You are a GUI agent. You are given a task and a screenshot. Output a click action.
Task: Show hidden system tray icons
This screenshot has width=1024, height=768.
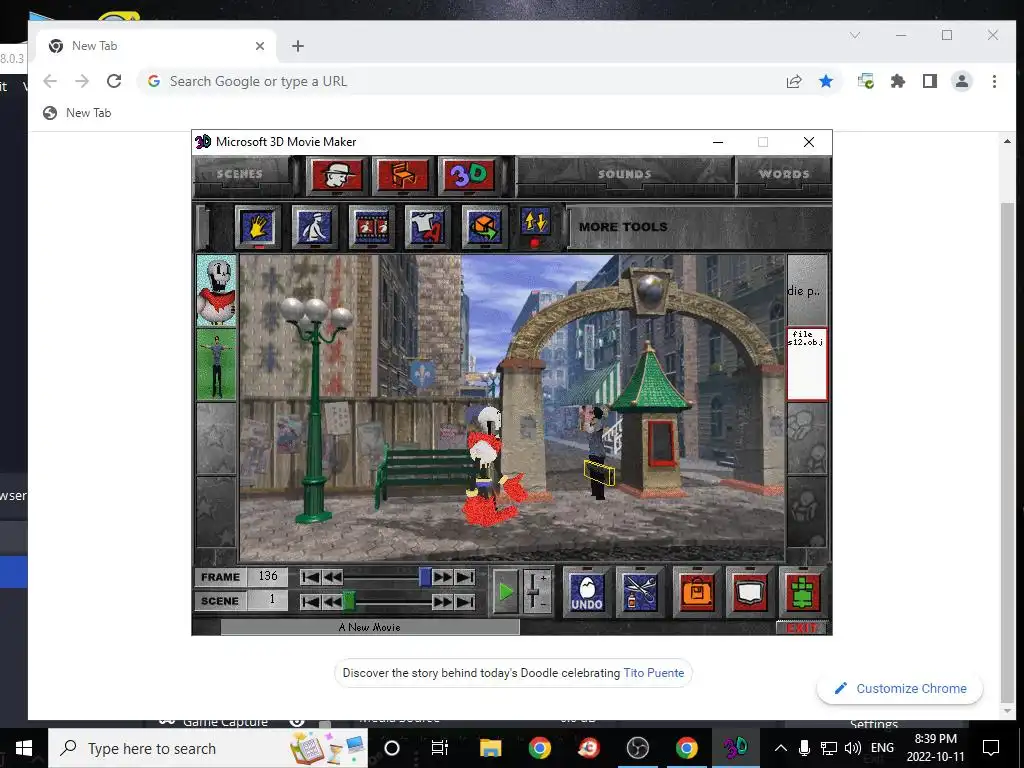point(780,748)
